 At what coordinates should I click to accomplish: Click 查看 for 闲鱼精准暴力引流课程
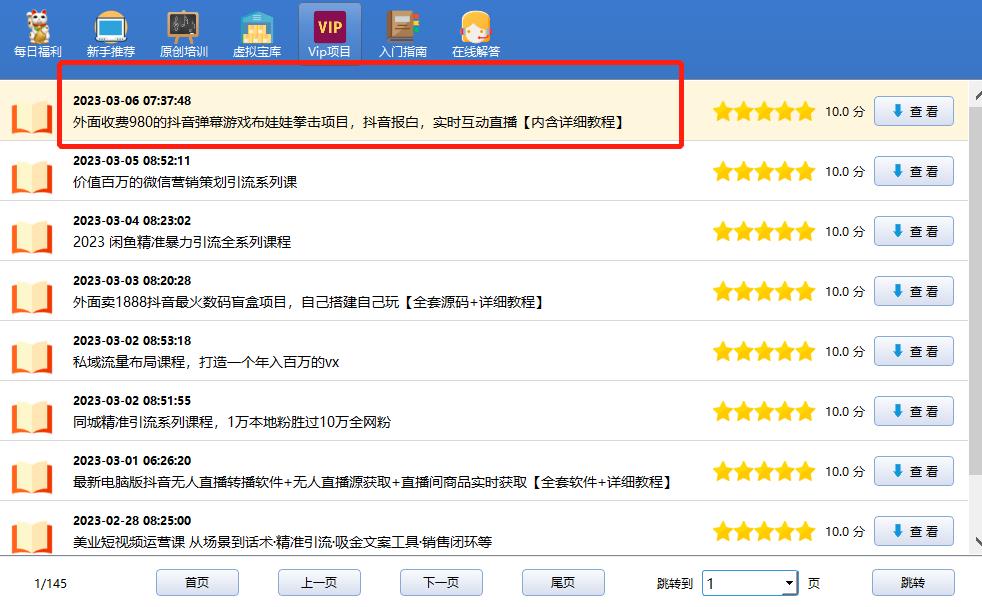tap(914, 232)
